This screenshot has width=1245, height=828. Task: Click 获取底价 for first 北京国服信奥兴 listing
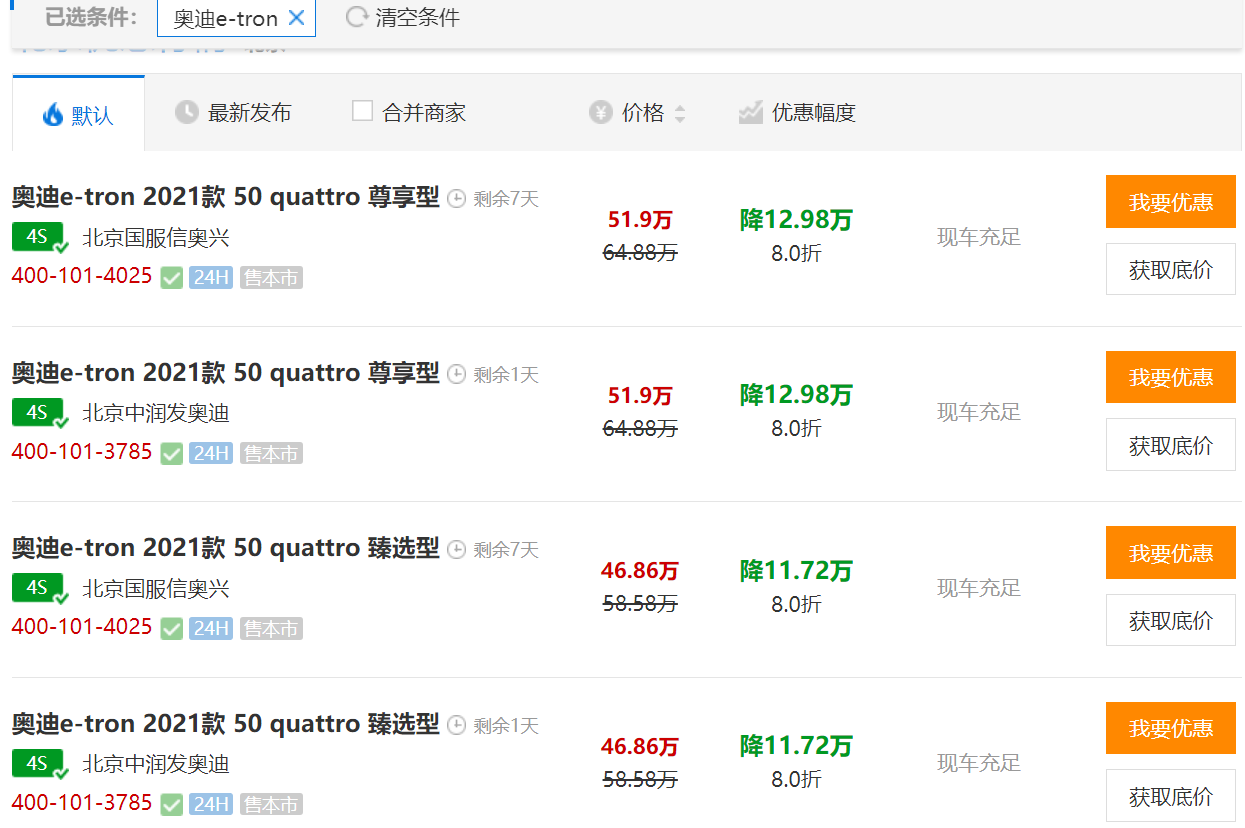tap(1170, 270)
